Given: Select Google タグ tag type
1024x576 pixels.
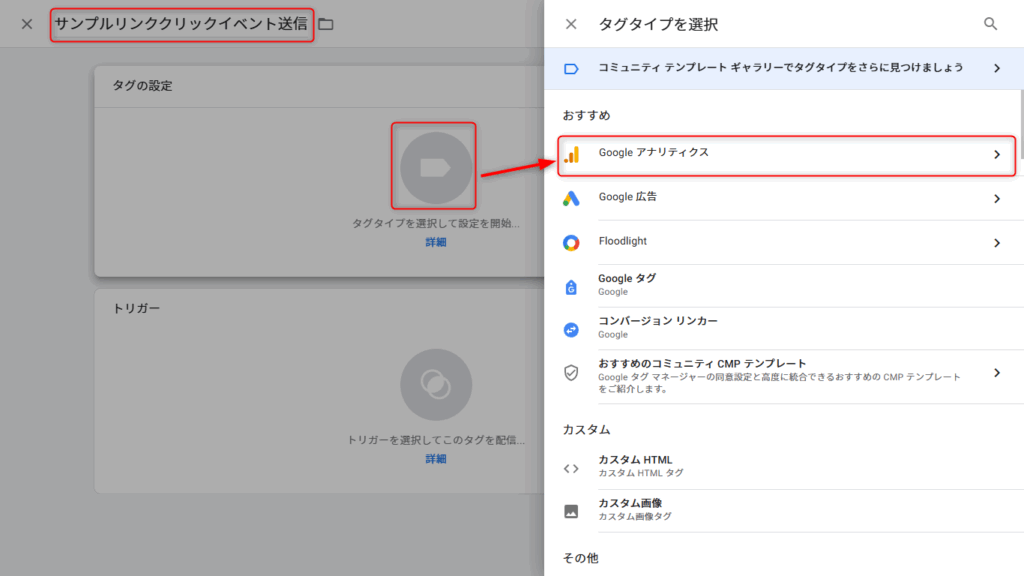Looking at the screenshot, I should (784, 286).
